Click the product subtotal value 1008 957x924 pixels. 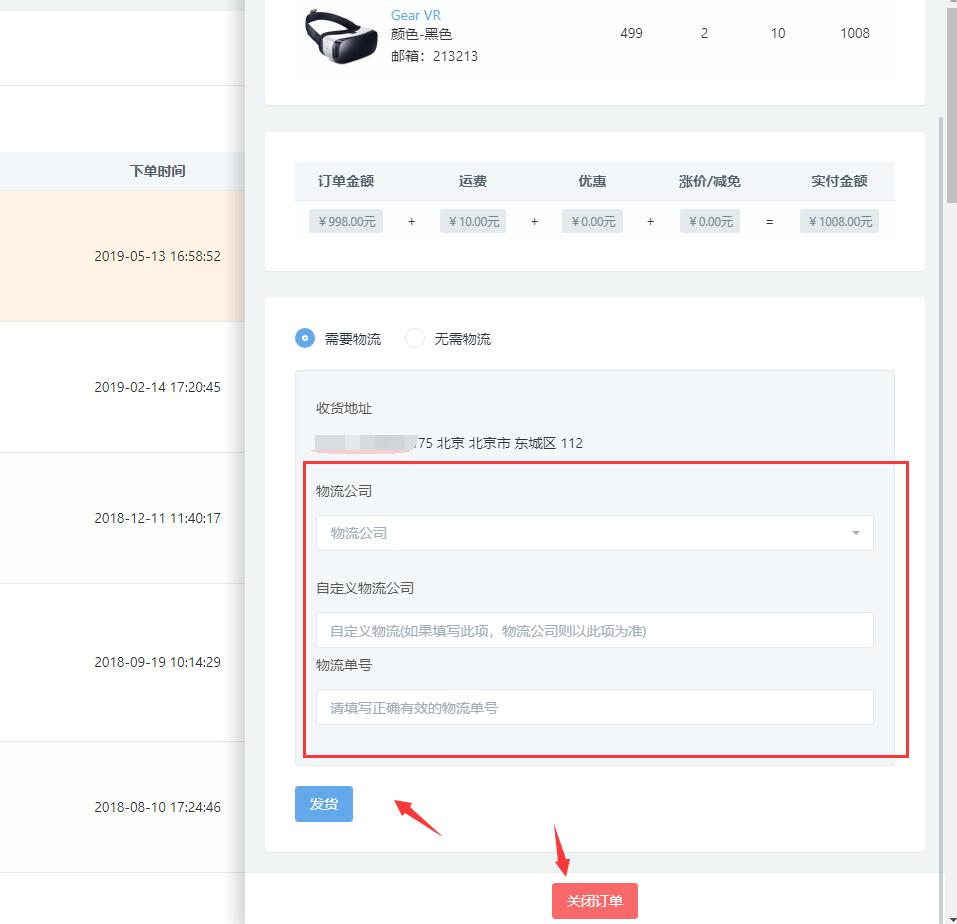854,33
